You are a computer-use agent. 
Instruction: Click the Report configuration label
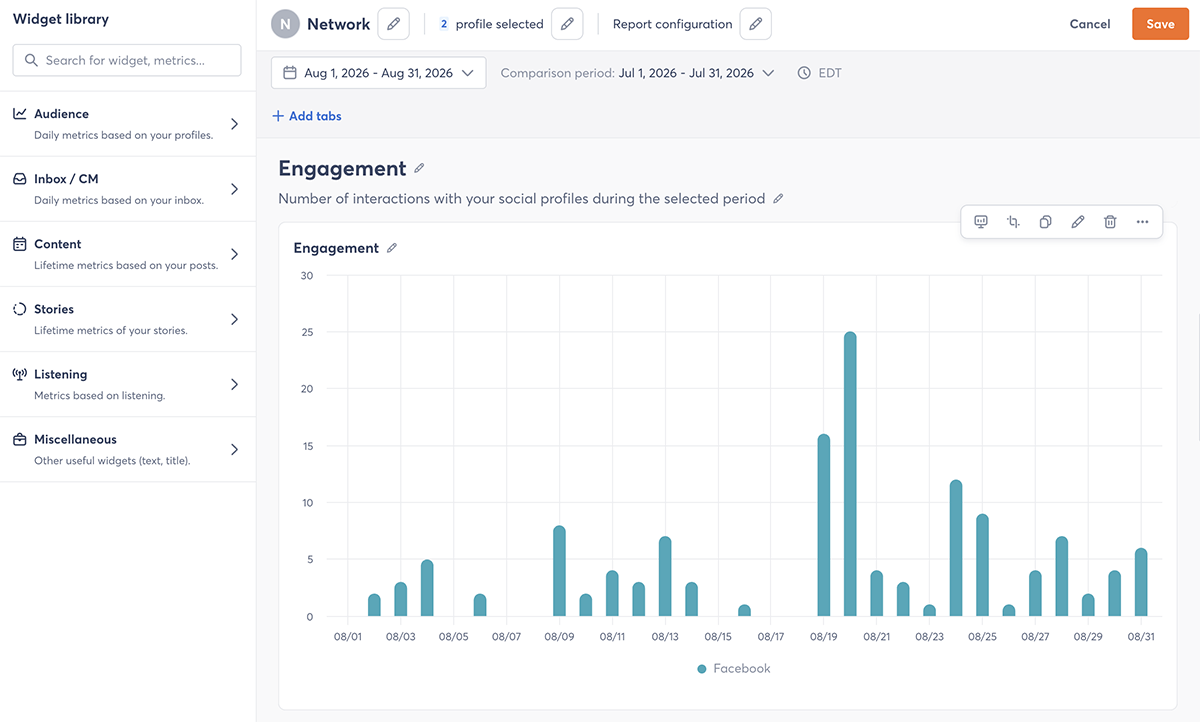672,24
